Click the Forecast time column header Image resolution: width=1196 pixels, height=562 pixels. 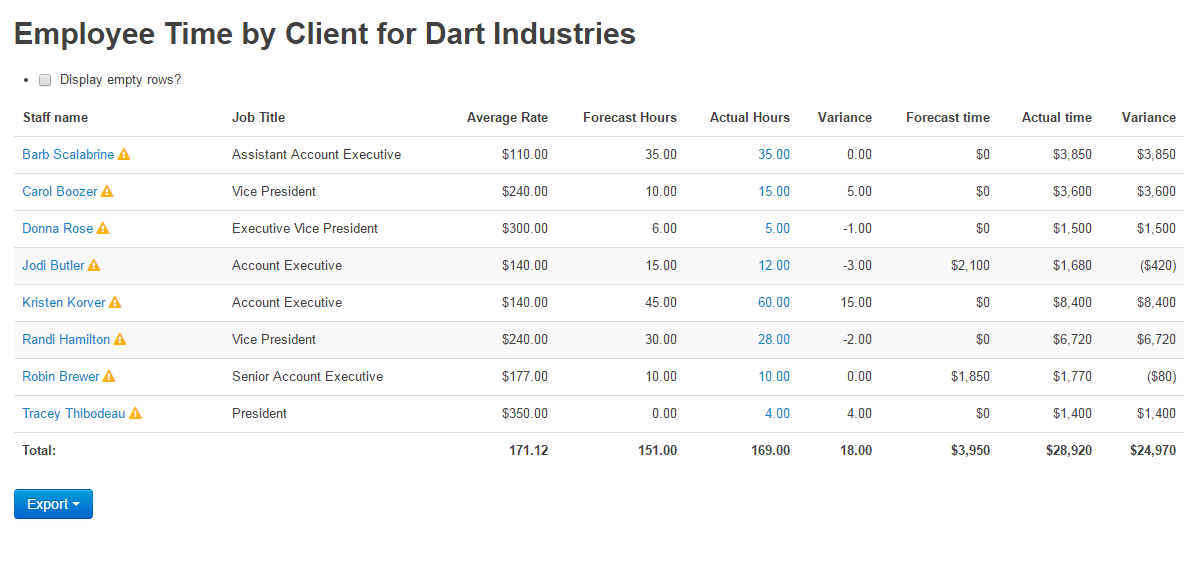pos(948,117)
